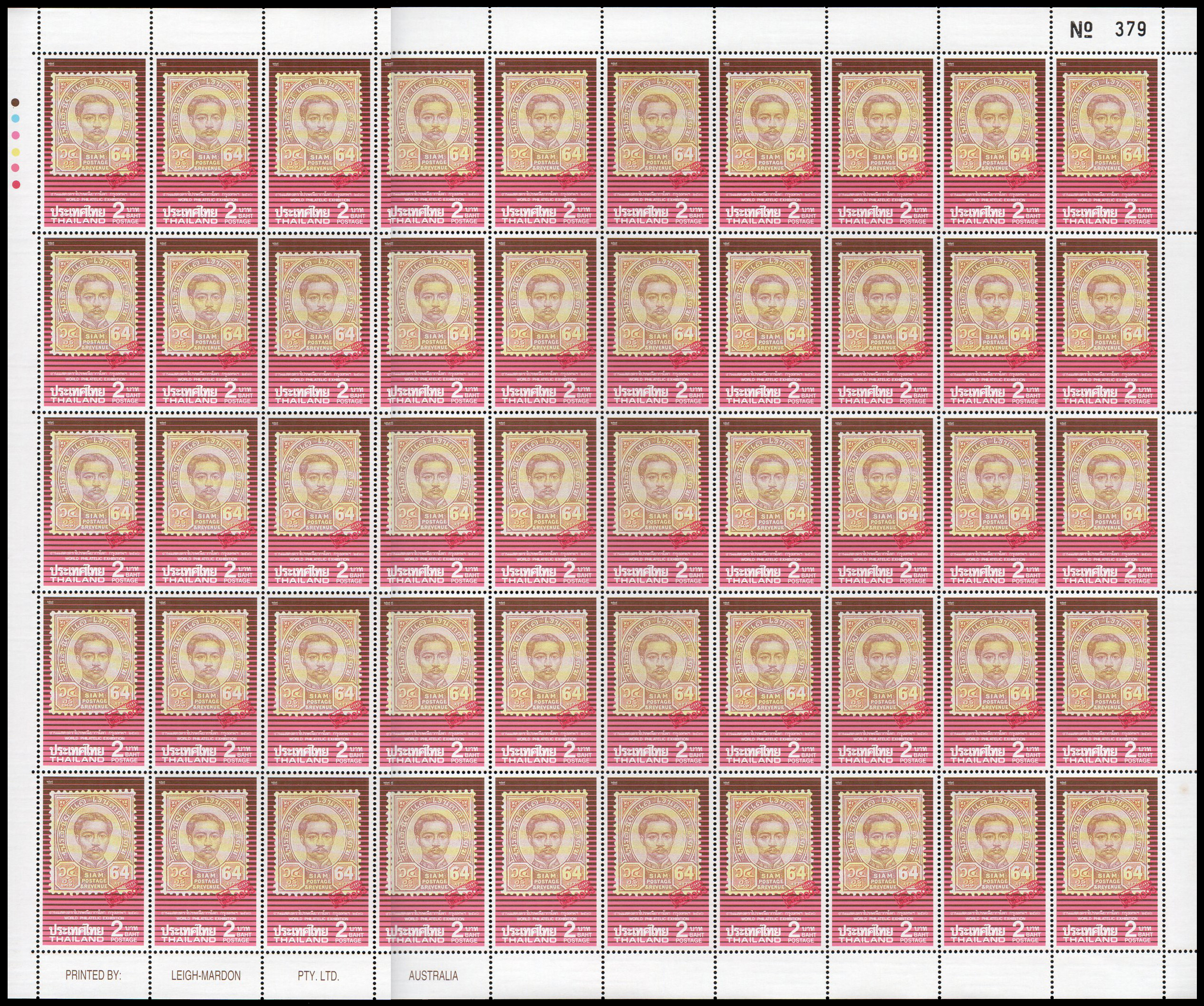Click the stamp directly above 'LEIGH-MARDON'
The image size is (1204, 1006).
tap(206, 861)
